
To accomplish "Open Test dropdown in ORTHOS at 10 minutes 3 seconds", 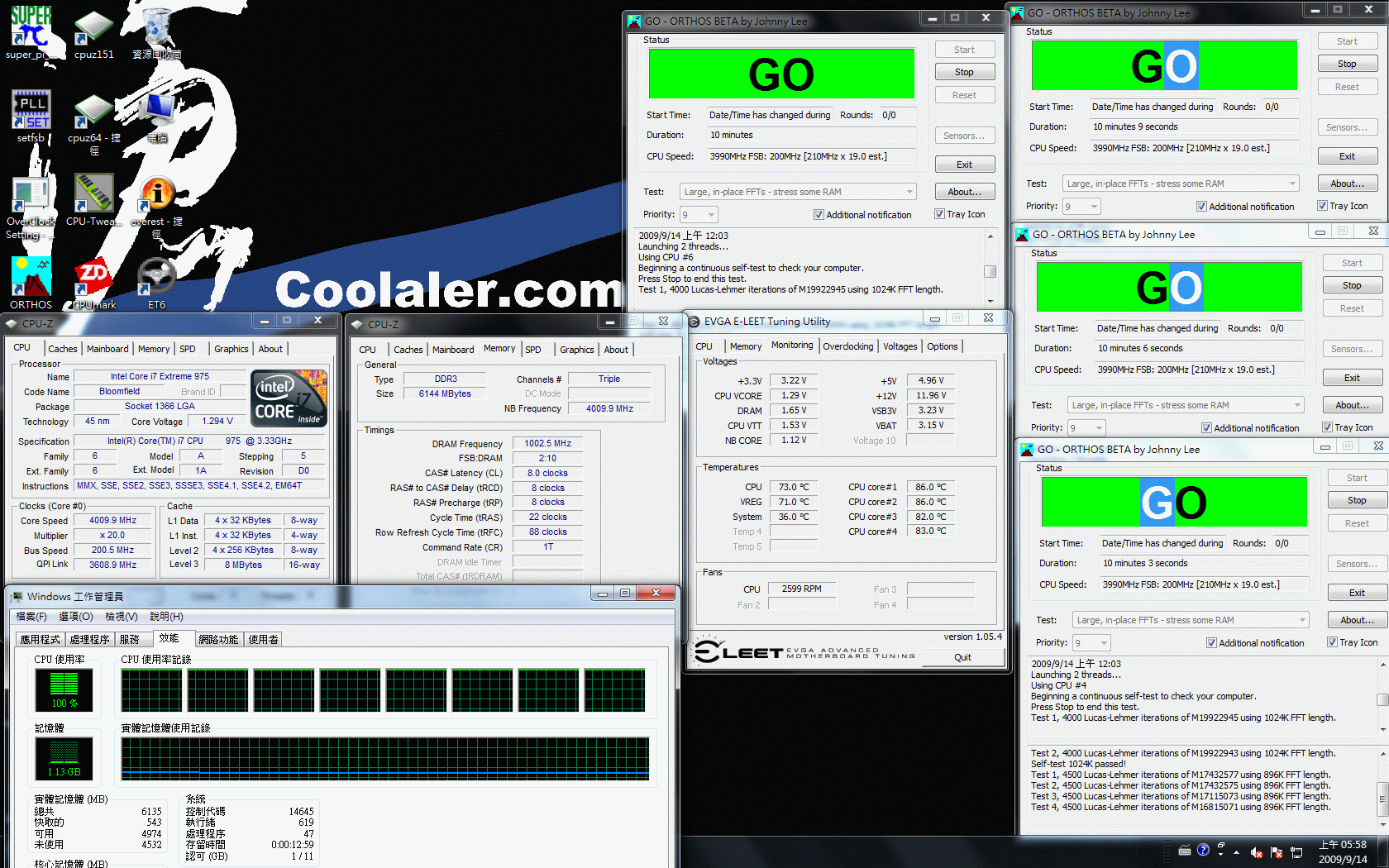I will tap(1191, 620).
